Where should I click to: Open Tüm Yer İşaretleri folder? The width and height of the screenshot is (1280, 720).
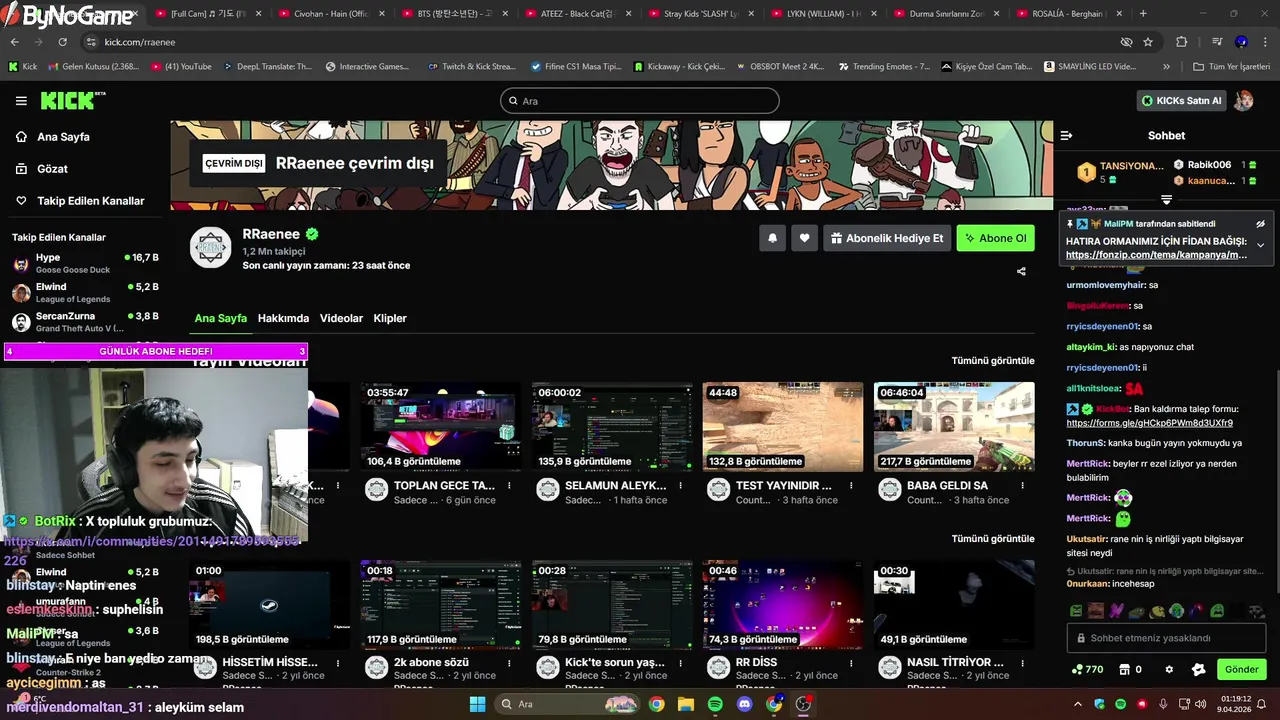click(1232, 67)
